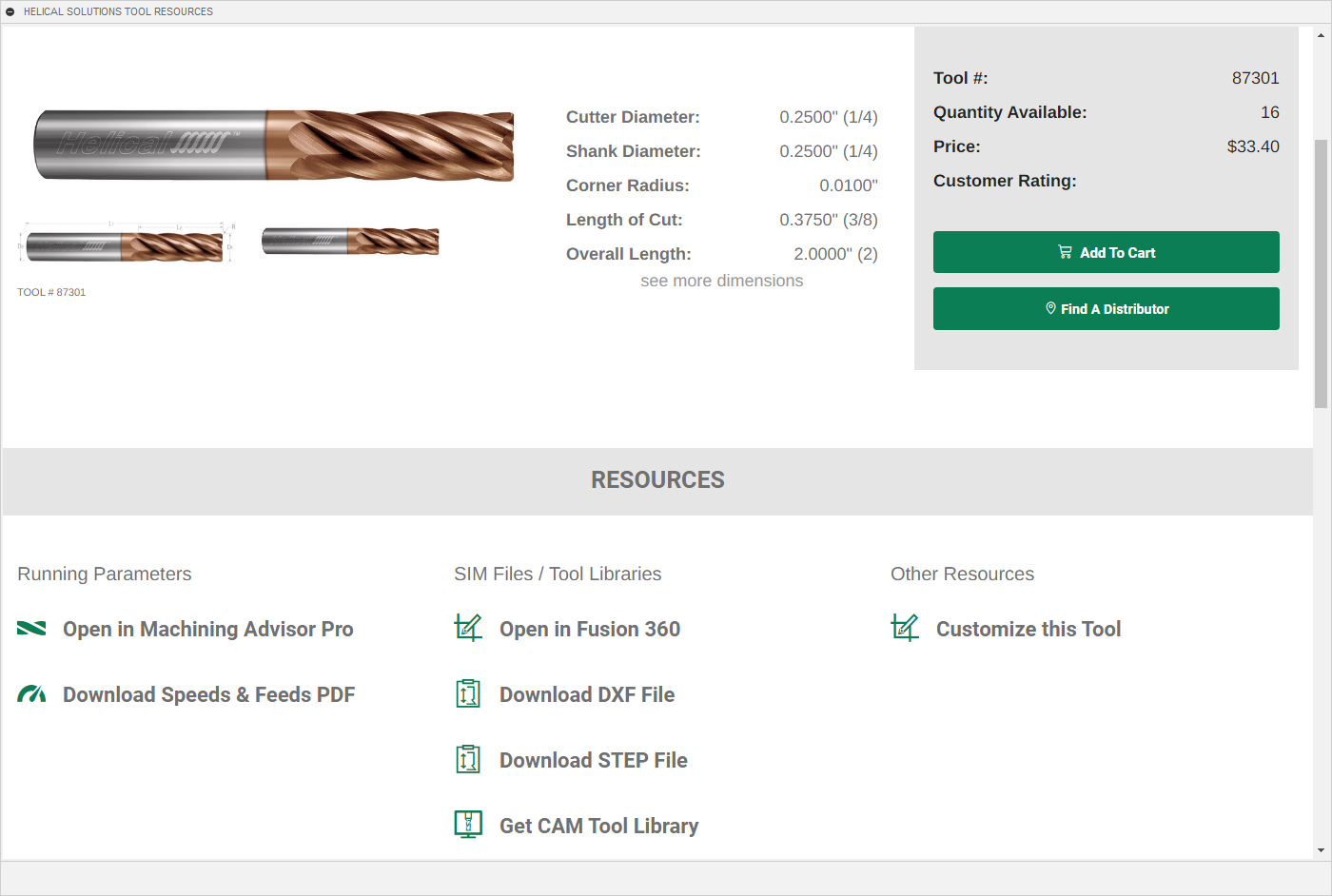
Task: Open the Get CAM Tool Library link
Action: (x=598, y=826)
